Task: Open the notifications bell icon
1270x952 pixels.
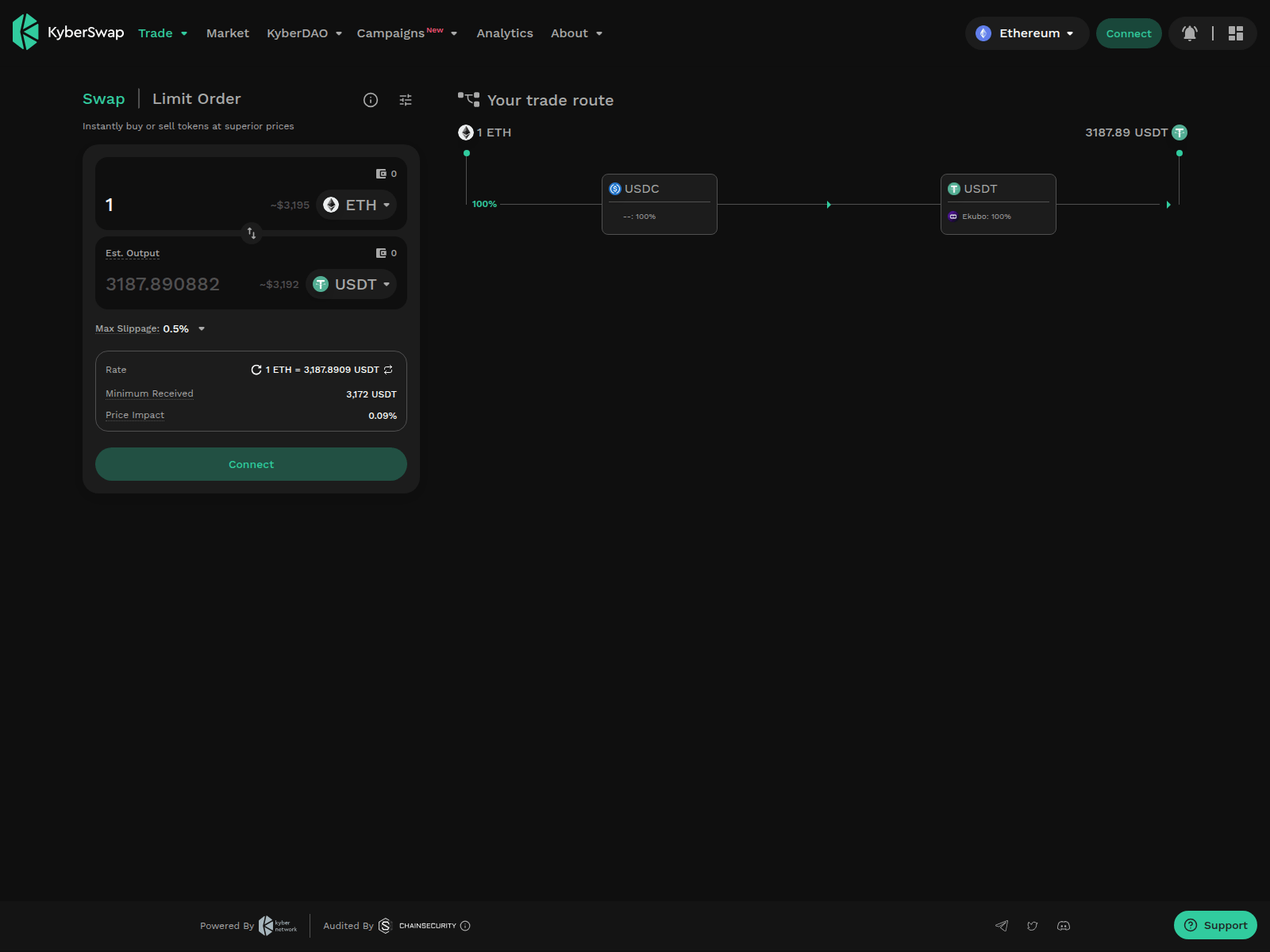Action: pos(1189,33)
